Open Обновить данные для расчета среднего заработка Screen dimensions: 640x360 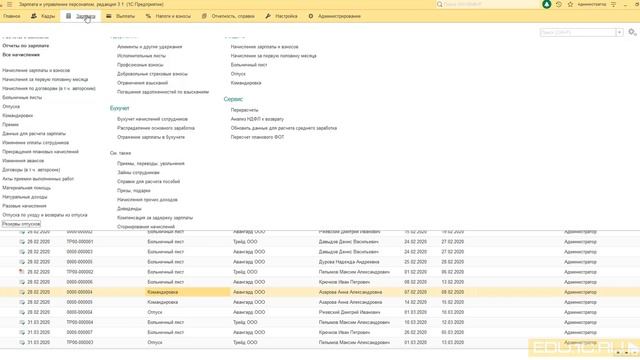pos(284,128)
